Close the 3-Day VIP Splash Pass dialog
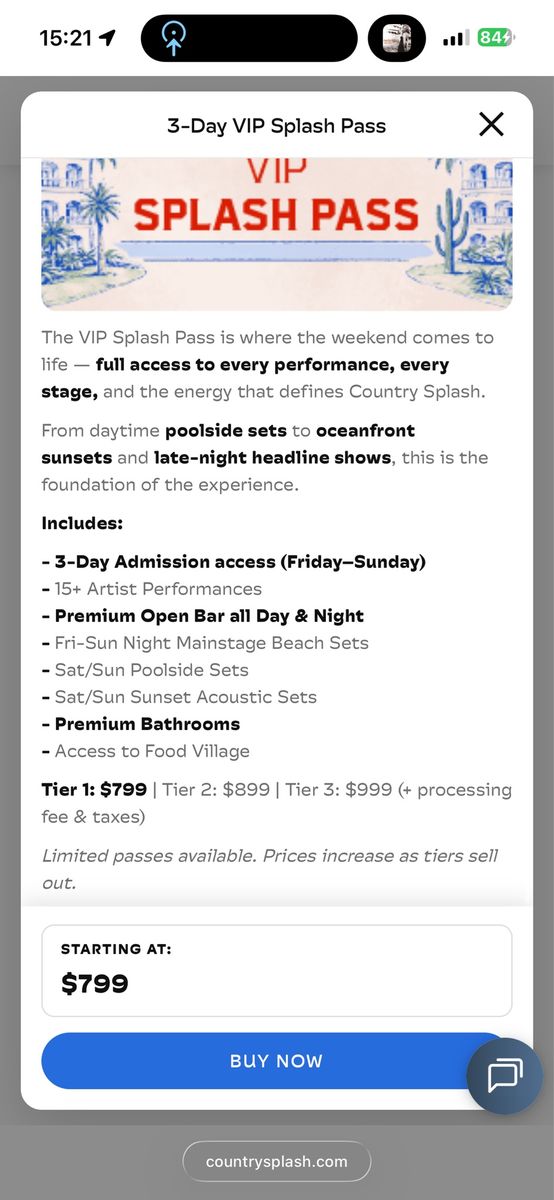This screenshot has height=1200, width=554. pos(491,124)
